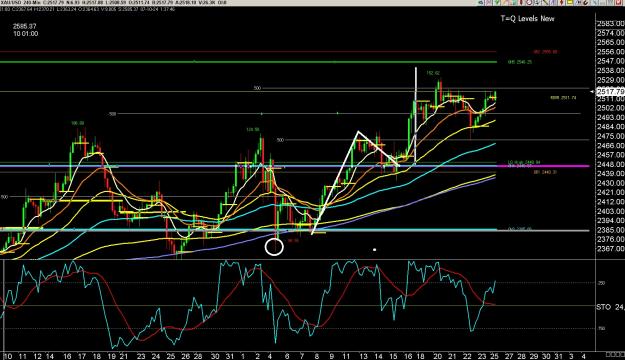625x360 pixels.
Task: Click date label 17 on the time axis
Action: (82, 356)
